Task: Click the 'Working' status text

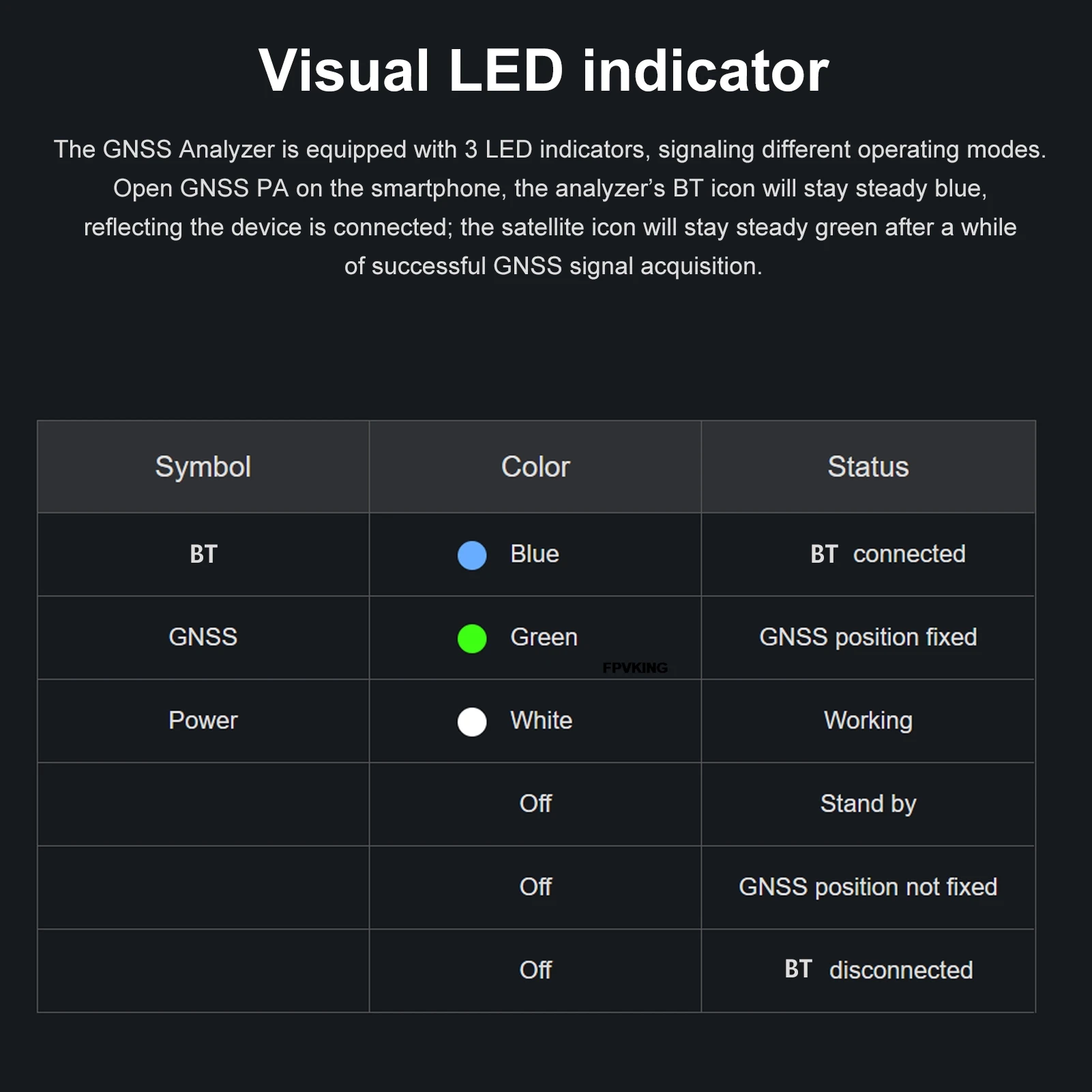Action: [x=868, y=721]
